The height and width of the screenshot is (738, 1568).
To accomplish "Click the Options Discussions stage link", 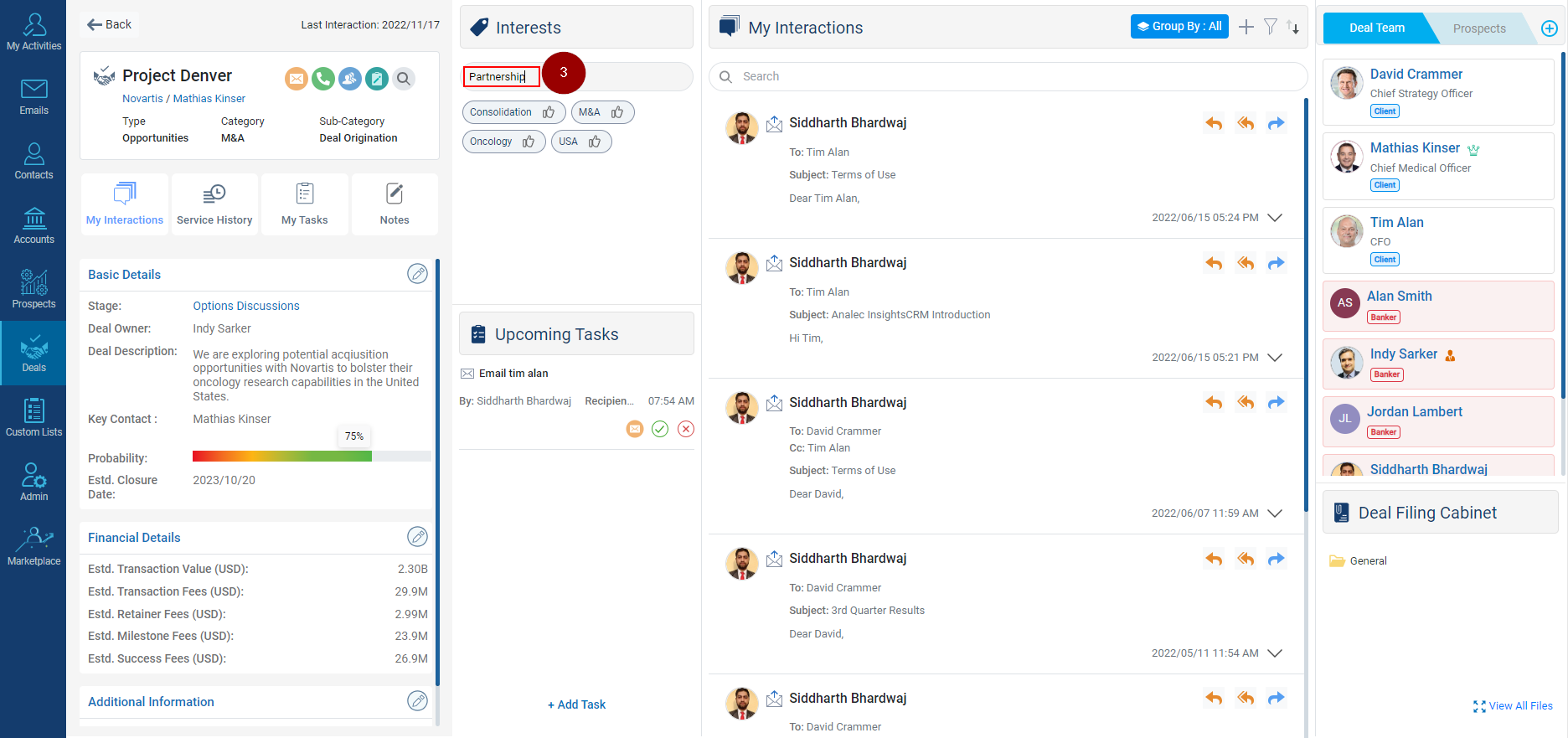I will [246, 306].
